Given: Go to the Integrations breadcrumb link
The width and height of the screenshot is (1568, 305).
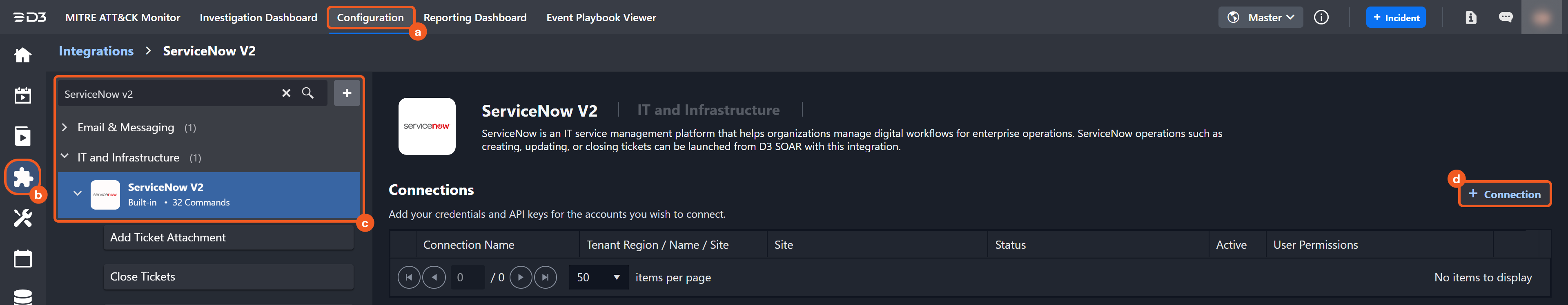Looking at the screenshot, I should (x=96, y=51).
